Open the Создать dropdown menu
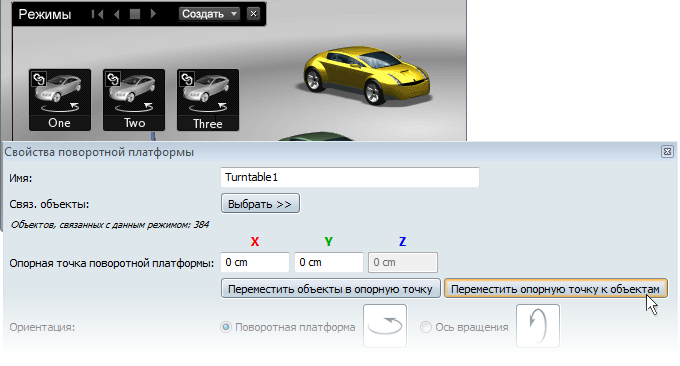Viewport: 680px width, 366px height. [x=209, y=14]
